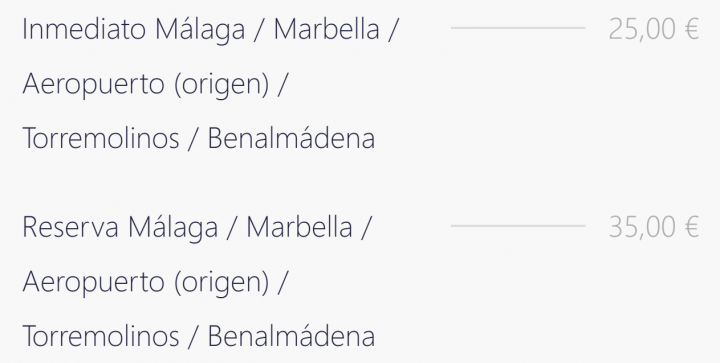The width and height of the screenshot is (720, 363).
Task: Select the word "Reserva" in second fare
Action: [70, 227]
